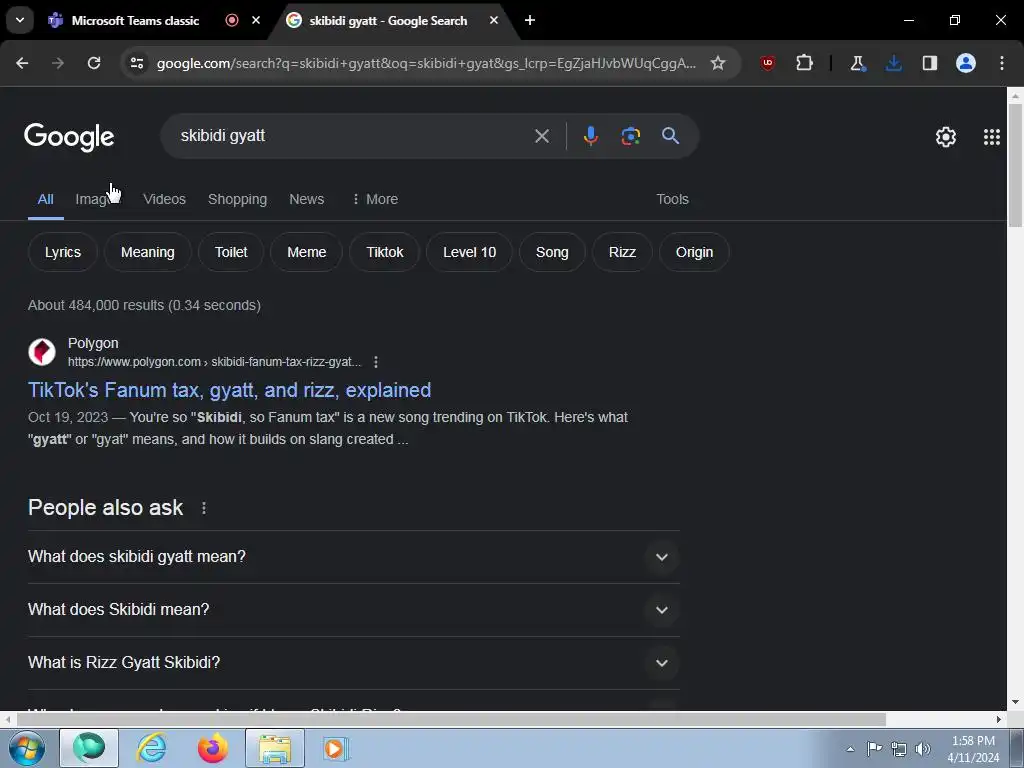The width and height of the screenshot is (1024, 768).
Task: Select the All results tab
Action: tap(45, 199)
